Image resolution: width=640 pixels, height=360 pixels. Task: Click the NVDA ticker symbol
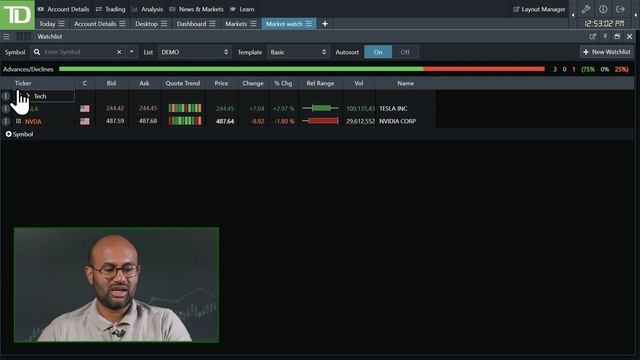[x=33, y=121]
